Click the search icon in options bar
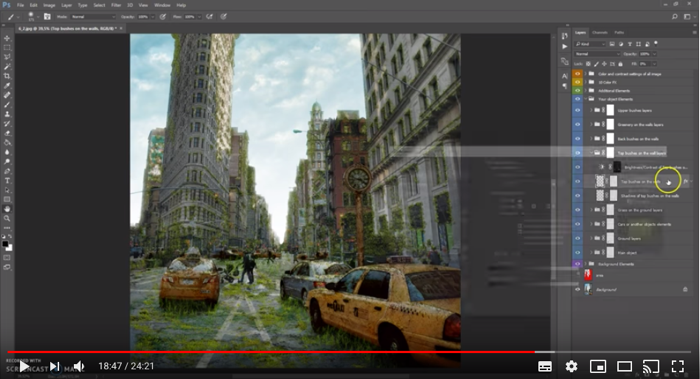Image resolution: width=700 pixels, height=379 pixels. click(x=675, y=17)
